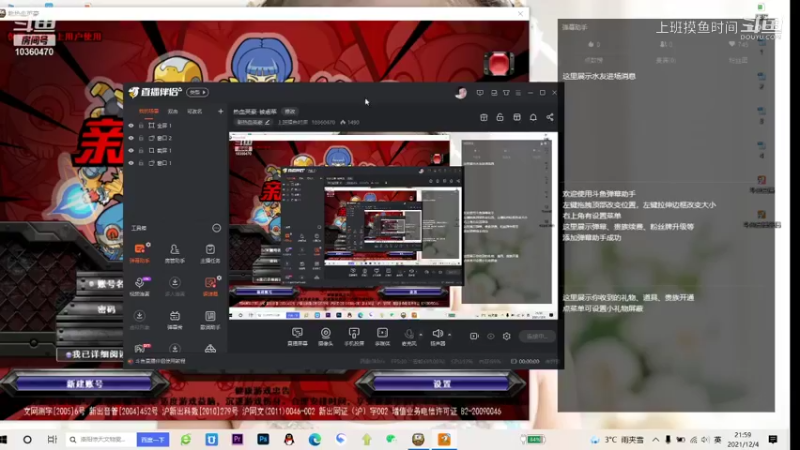Open the 多人连麦 tool in the toolbox
This screenshot has width=800, height=450.
174,286
